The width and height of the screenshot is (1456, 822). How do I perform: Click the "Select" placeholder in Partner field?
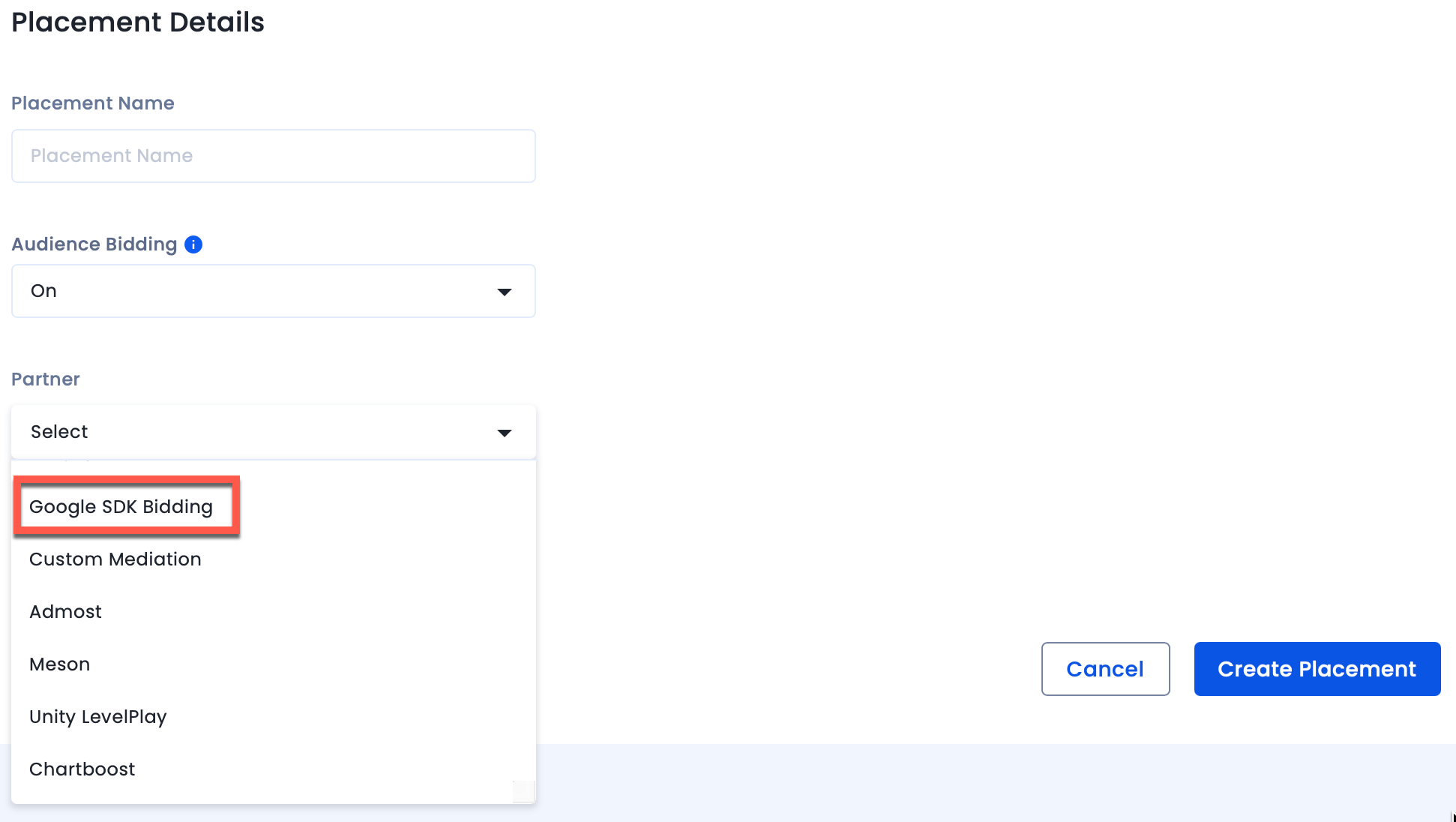pos(59,432)
